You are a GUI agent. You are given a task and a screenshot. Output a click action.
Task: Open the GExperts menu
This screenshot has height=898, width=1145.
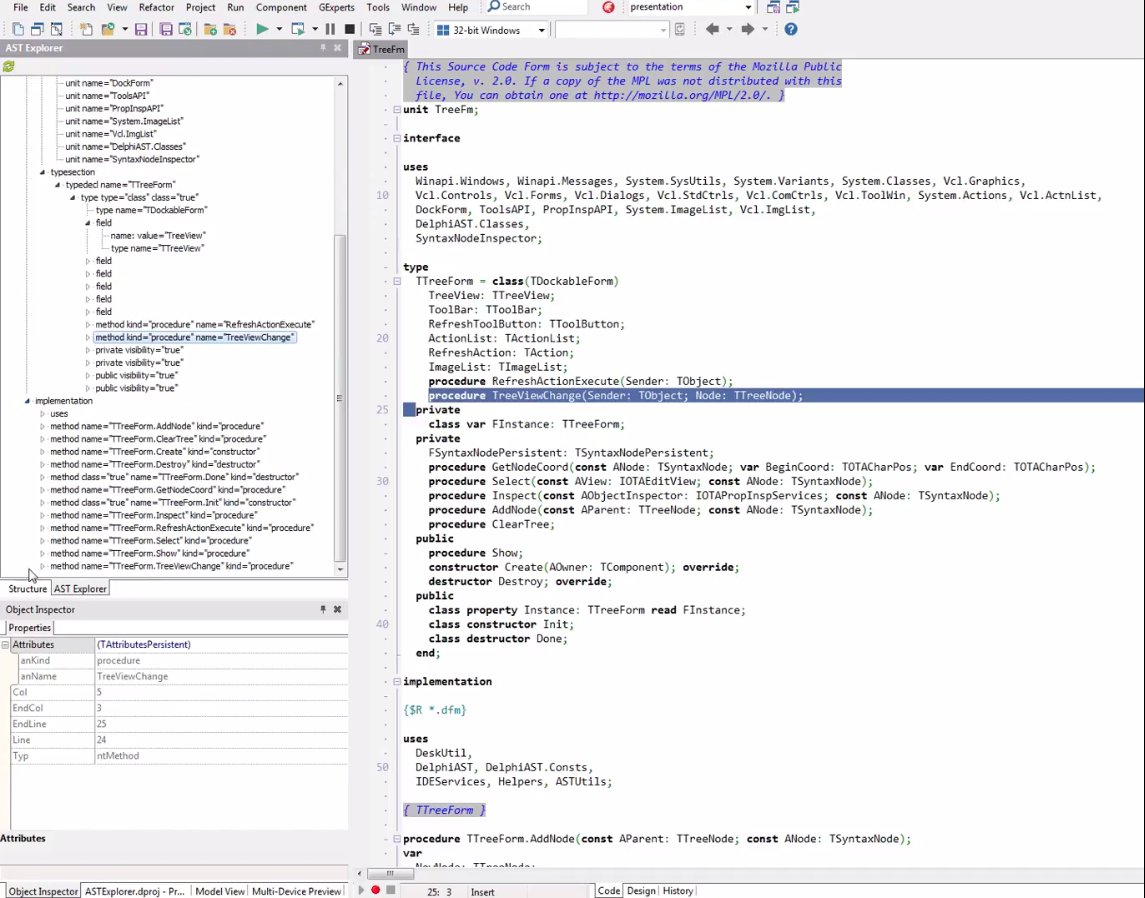[x=336, y=7]
